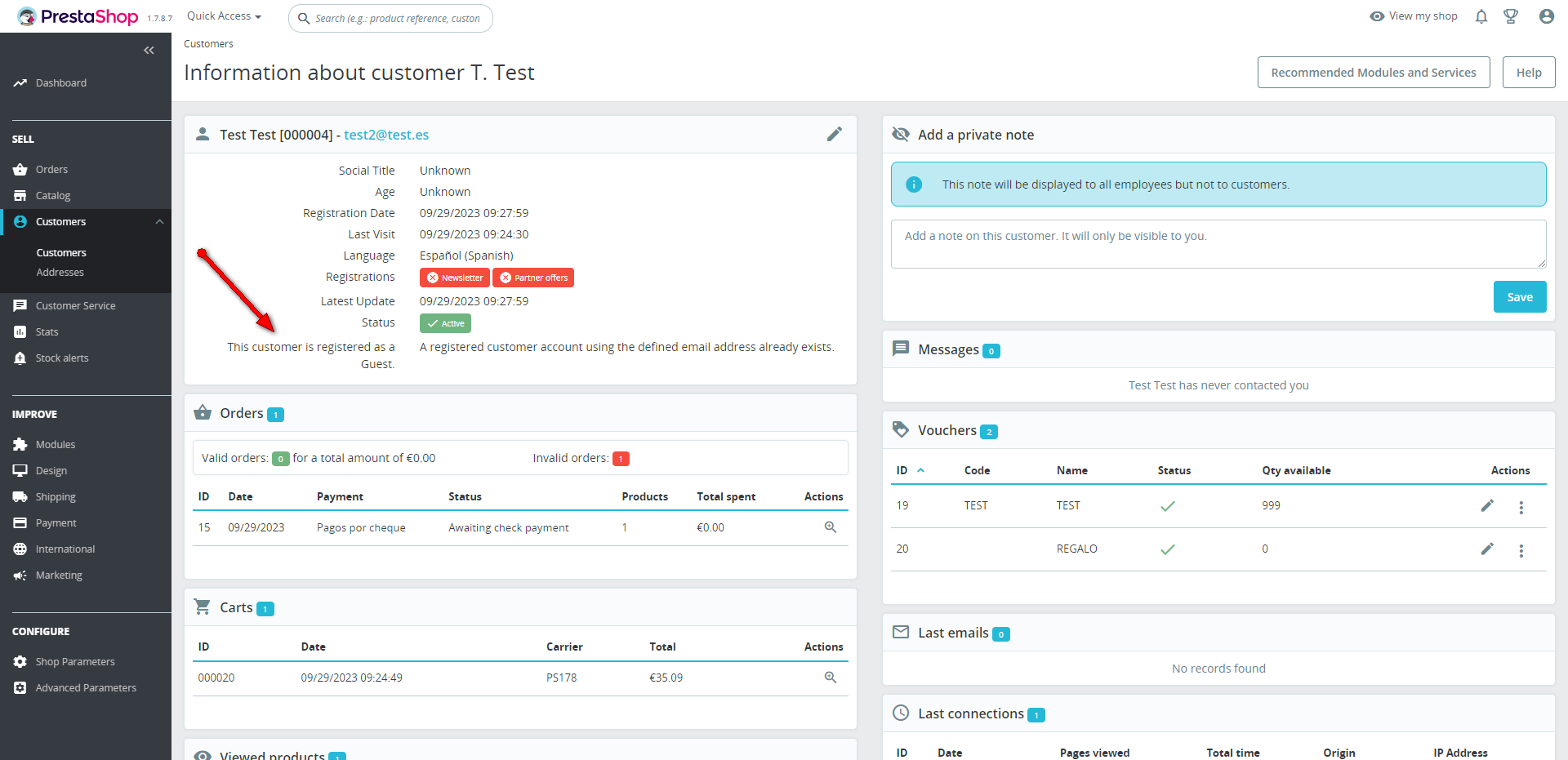Edit customer Test Test with pencil icon

point(834,134)
